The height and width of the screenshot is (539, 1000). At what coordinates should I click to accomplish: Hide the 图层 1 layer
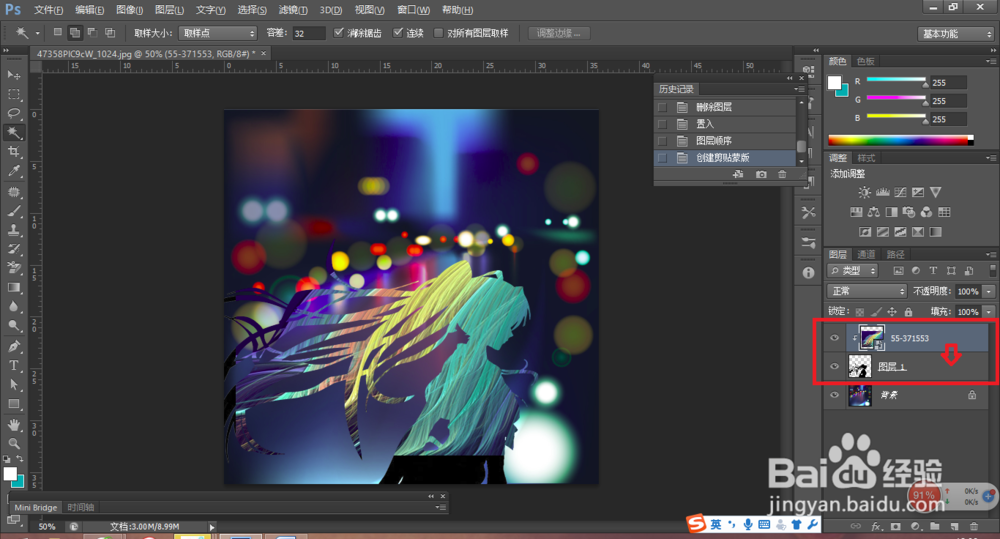pos(834,366)
